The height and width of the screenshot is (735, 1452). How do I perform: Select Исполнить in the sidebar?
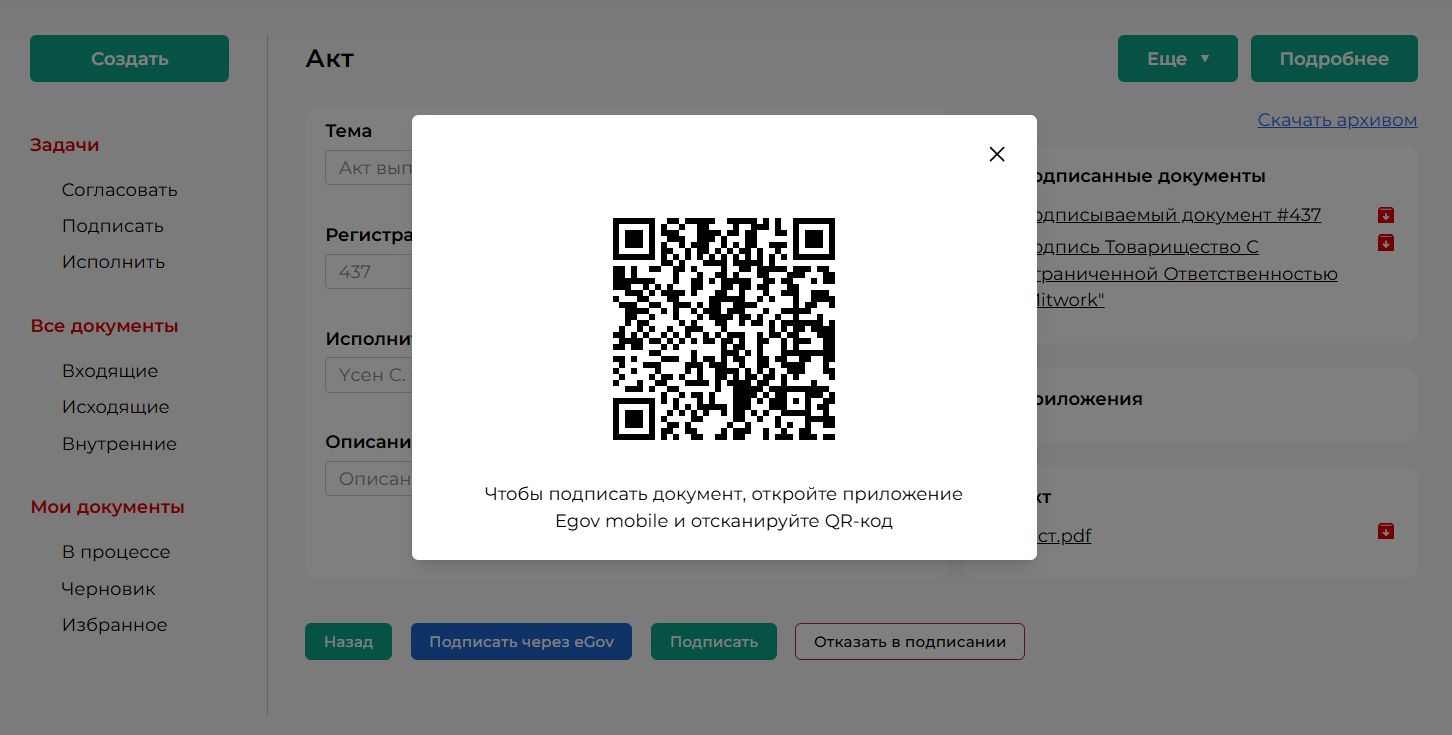[x=114, y=262]
